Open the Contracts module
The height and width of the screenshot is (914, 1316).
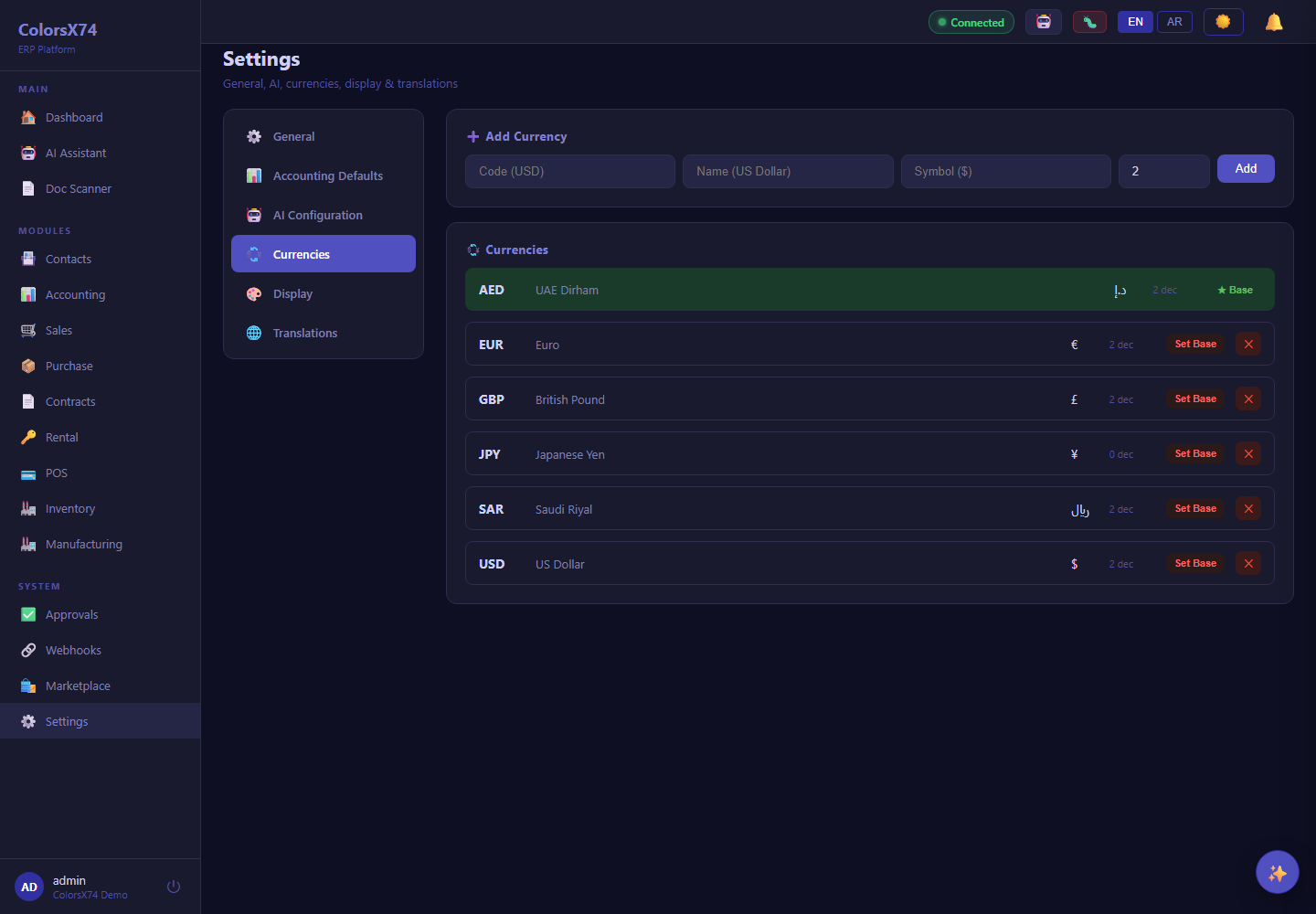click(100, 401)
